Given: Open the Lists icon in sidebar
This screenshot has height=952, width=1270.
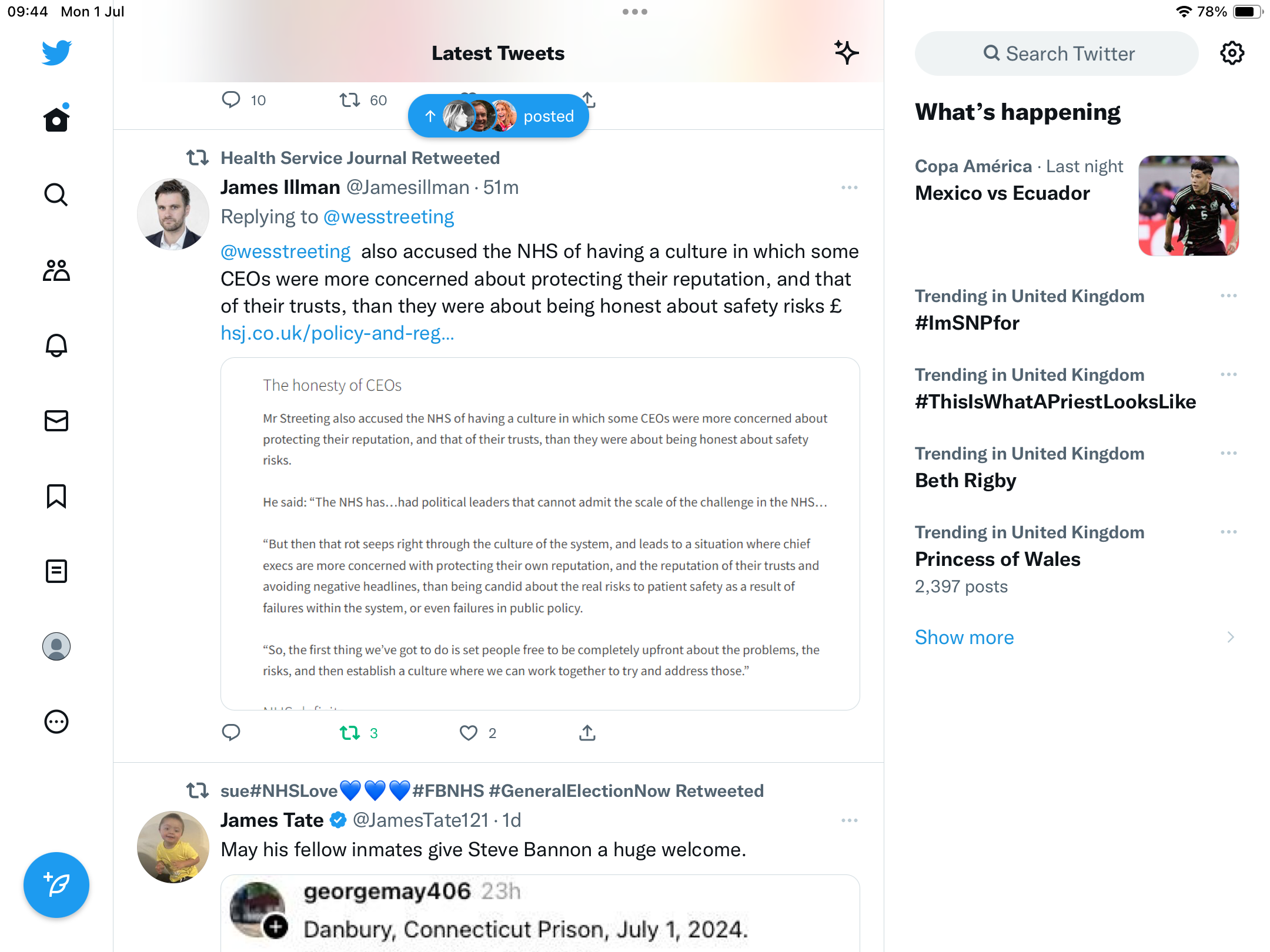Looking at the screenshot, I should (56, 571).
